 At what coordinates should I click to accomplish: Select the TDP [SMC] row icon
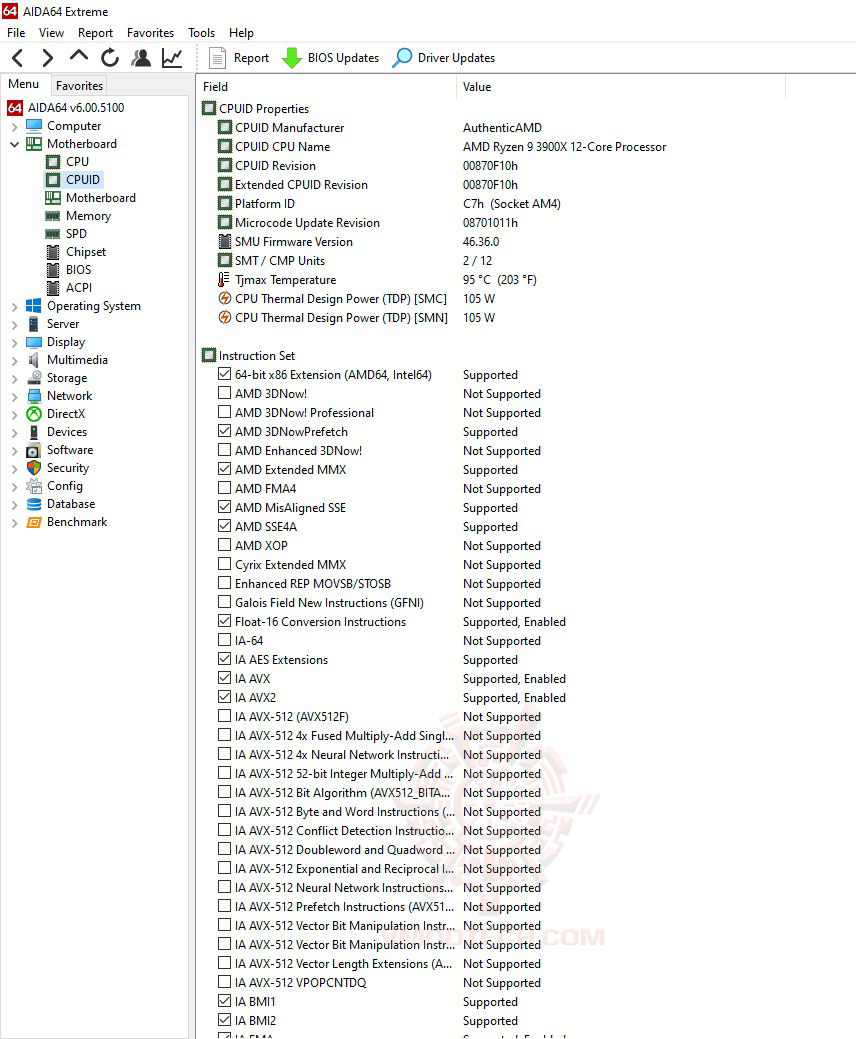(225, 299)
